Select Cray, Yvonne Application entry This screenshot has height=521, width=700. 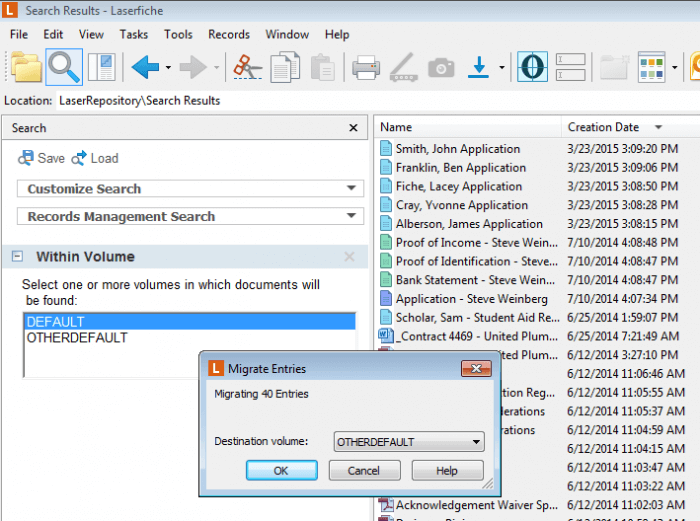[x=462, y=205]
